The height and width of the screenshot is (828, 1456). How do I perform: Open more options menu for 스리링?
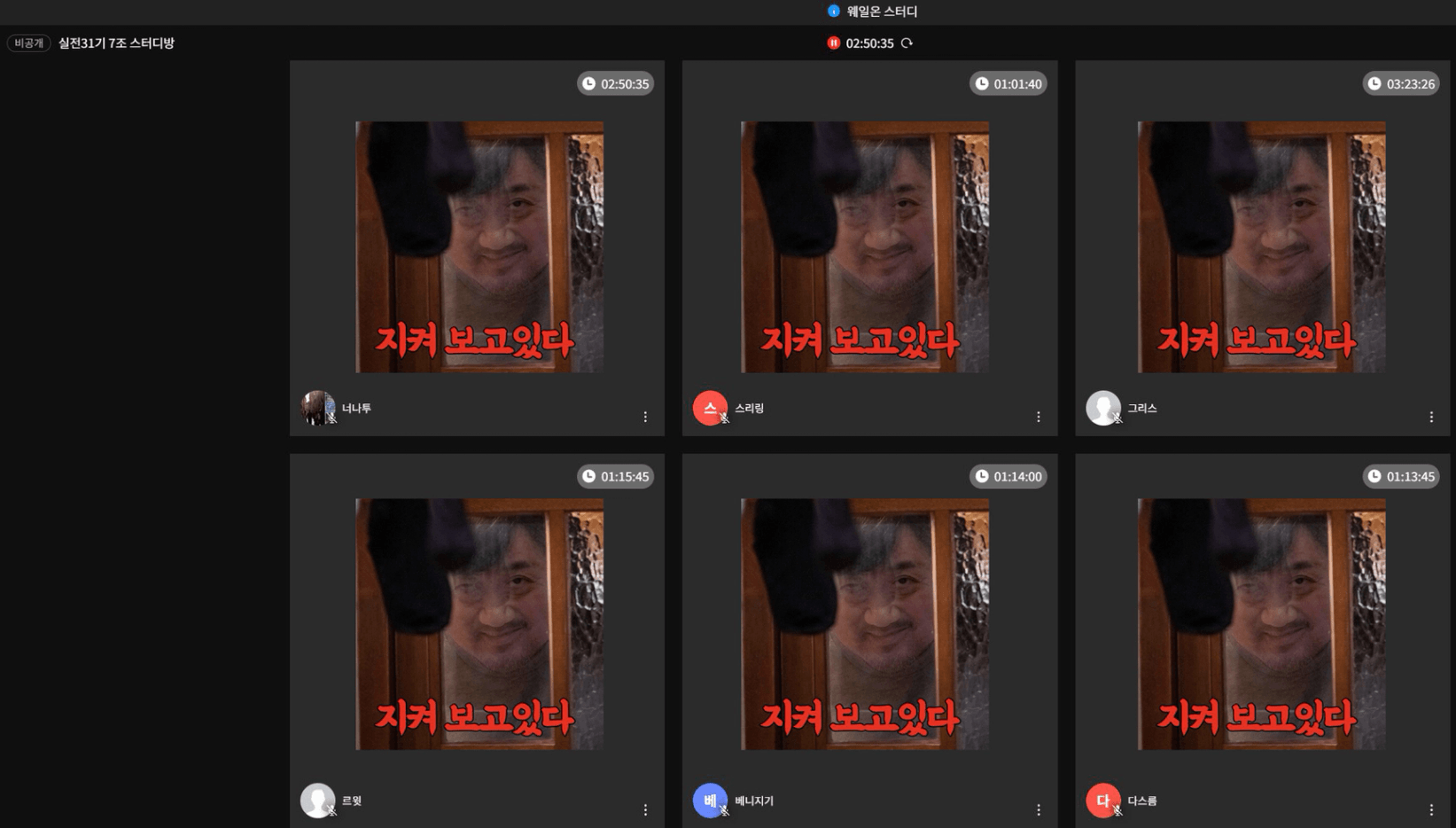tap(1039, 417)
